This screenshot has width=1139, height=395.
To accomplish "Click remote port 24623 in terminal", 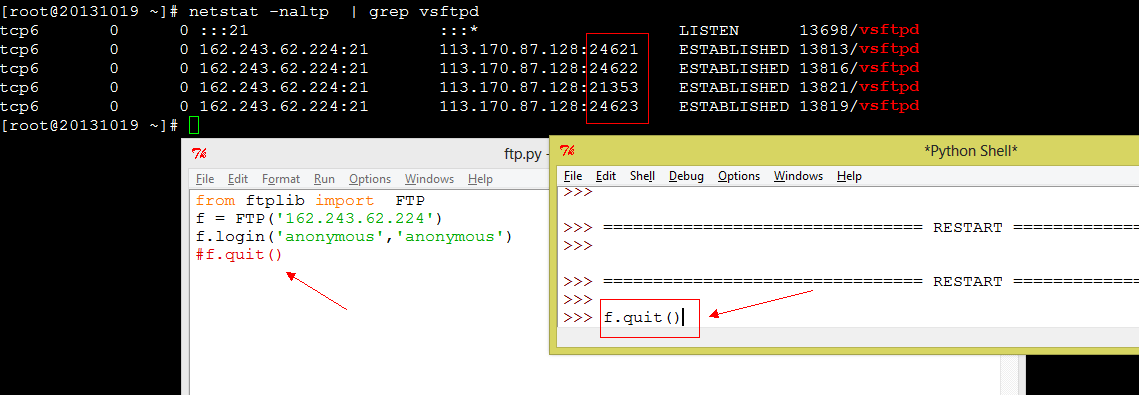I will click(x=614, y=106).
